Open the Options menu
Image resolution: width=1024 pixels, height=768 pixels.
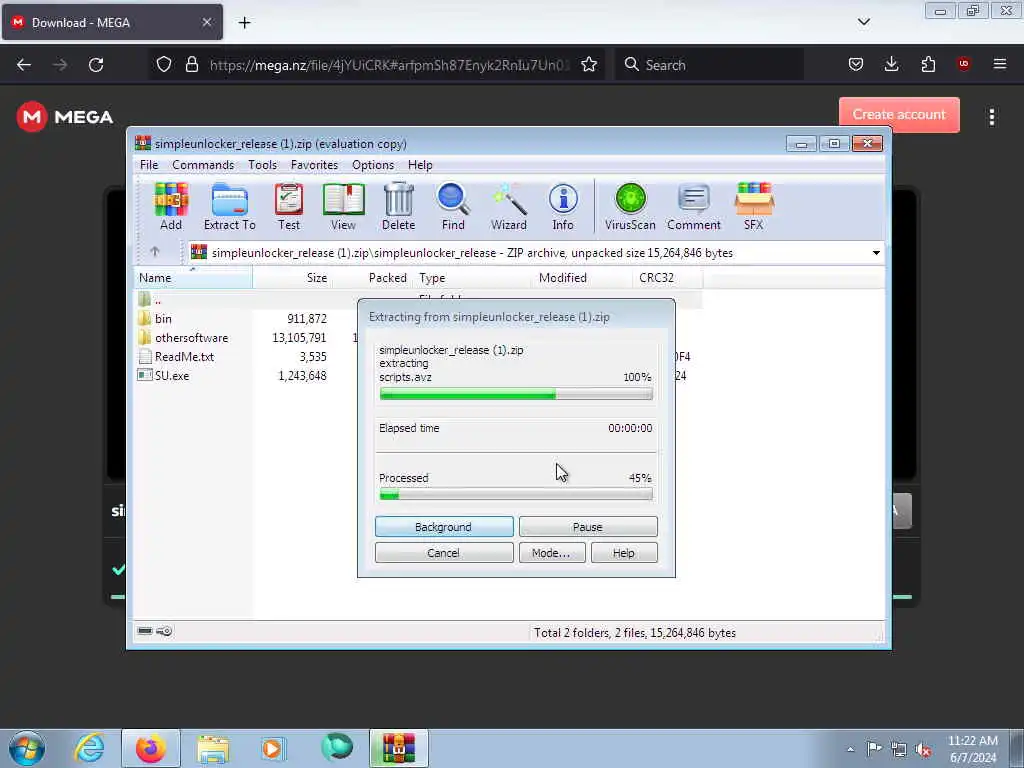pyautogui.click(x=373, y=165)
